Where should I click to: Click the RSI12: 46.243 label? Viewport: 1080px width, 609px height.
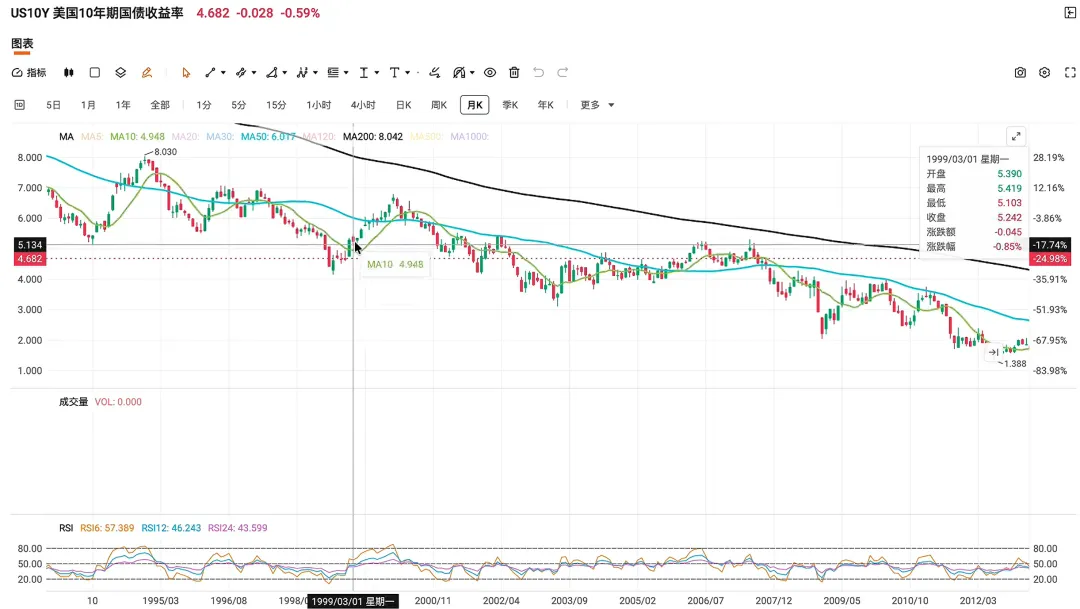point(171,528)
